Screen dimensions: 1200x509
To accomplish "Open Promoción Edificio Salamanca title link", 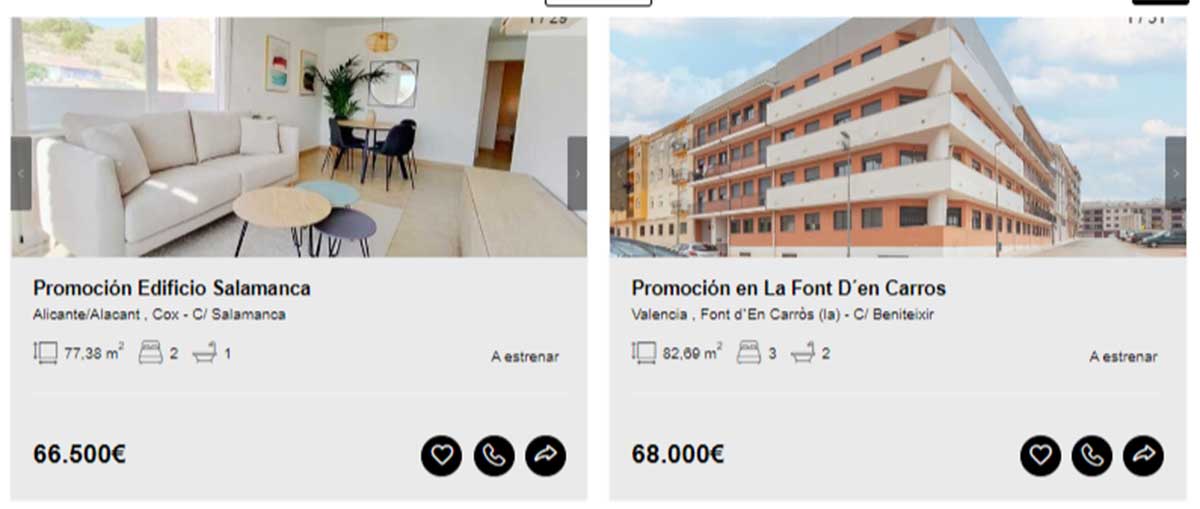I will (172, 288).
